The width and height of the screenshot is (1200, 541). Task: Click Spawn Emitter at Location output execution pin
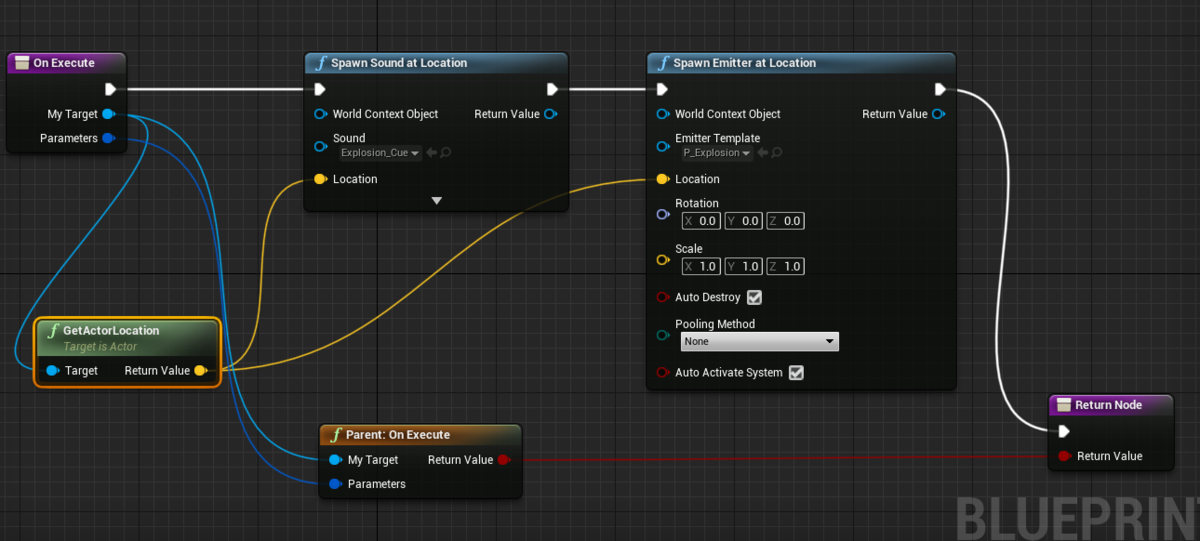(x=940, y=89)
